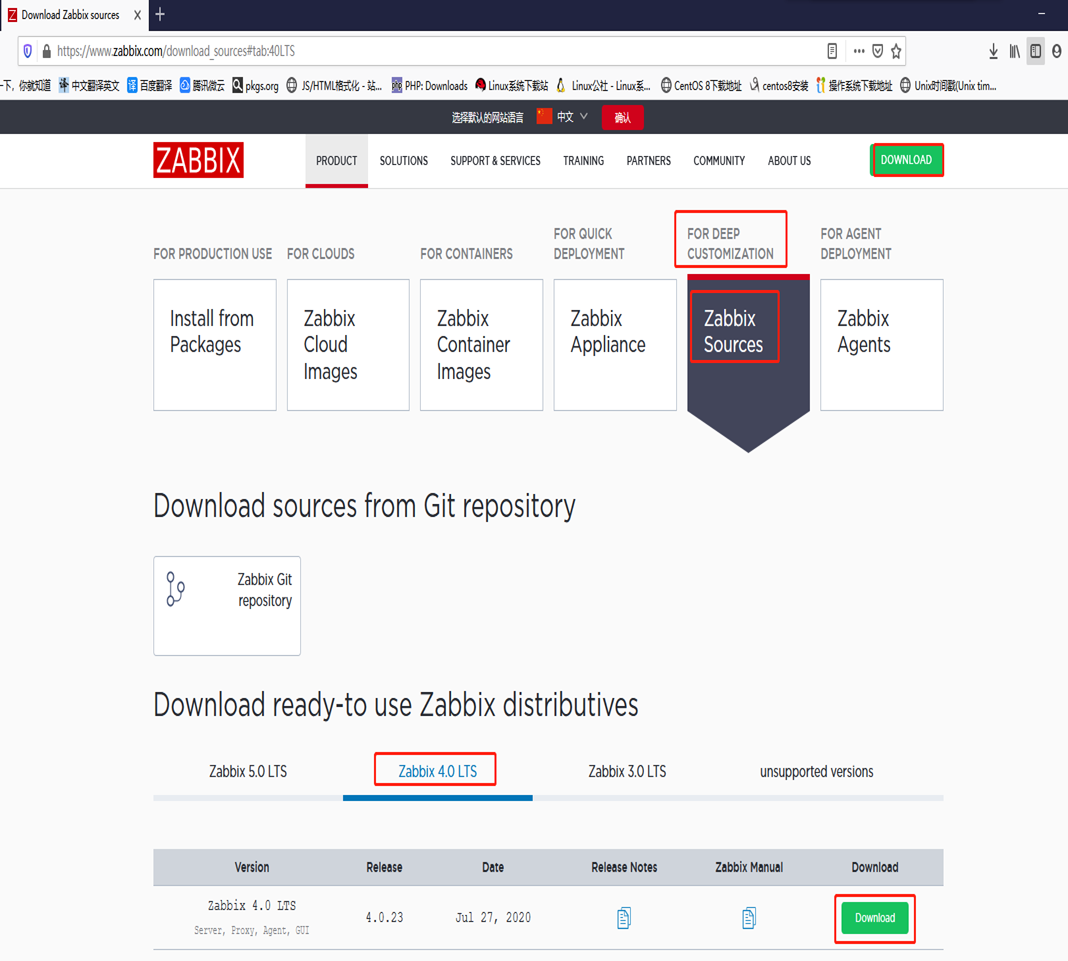Confirm language with the red 确认 button
Image resolution: width=1068 pixels, height=961 pixels.
623,117
